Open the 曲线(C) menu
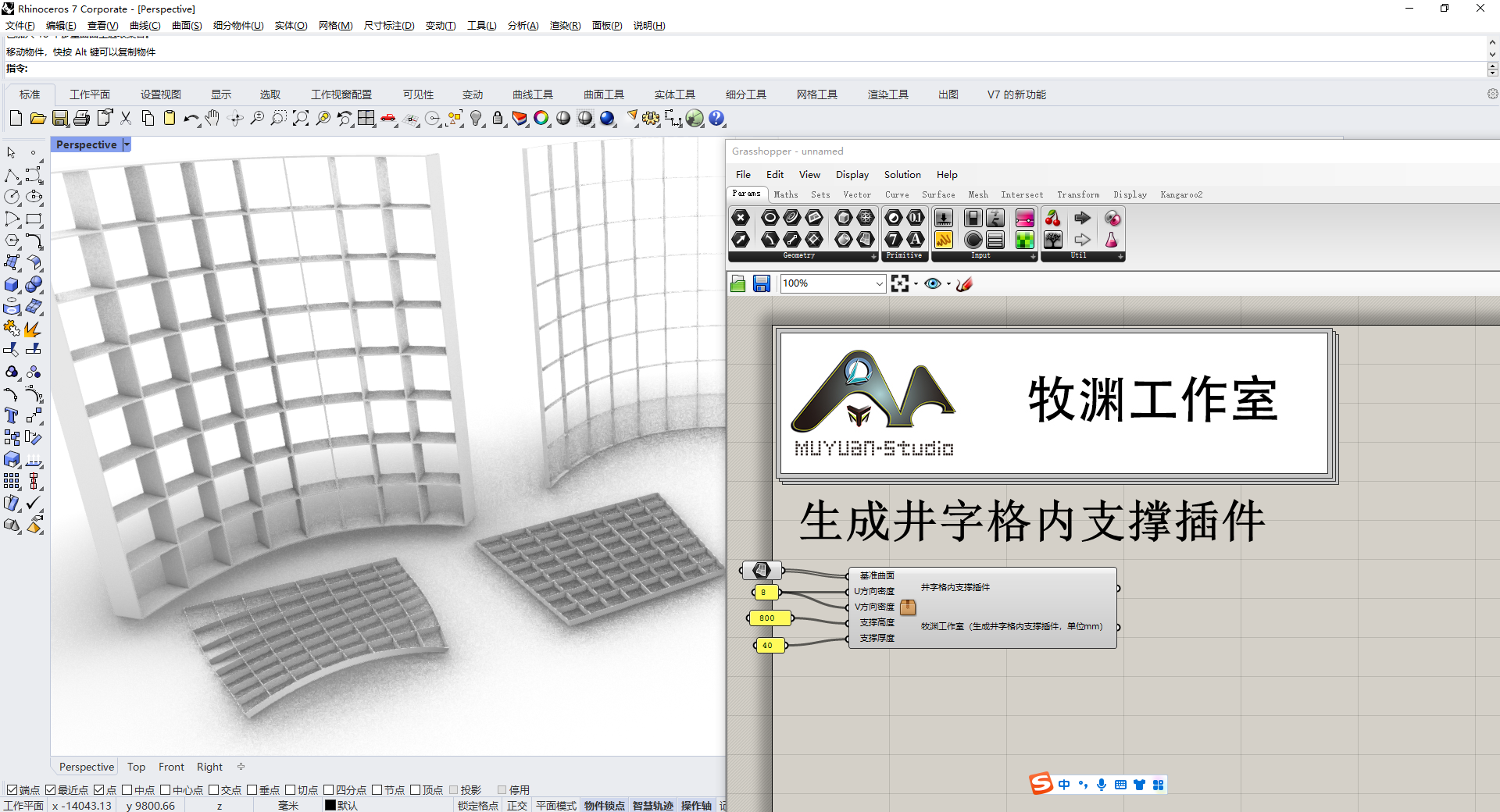Image resolution: width=1500 pixels, height=812 pixels. tap(145, 26)
